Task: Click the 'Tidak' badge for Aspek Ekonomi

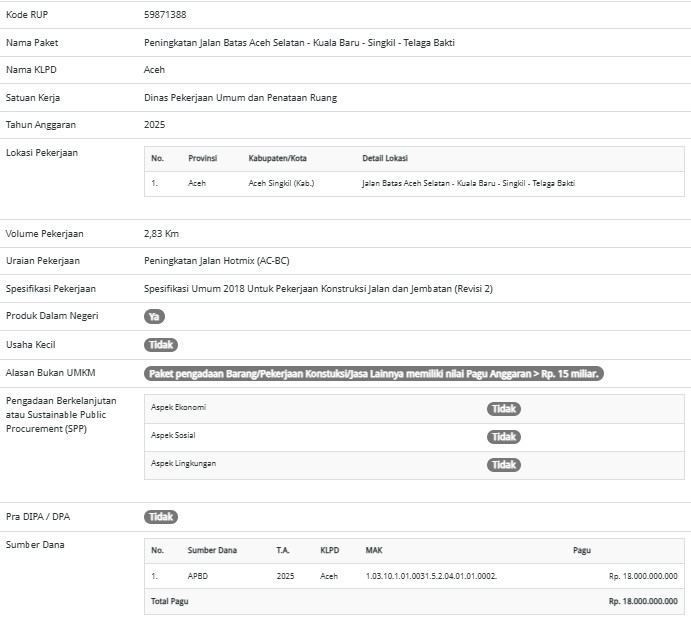Action: 503,409
